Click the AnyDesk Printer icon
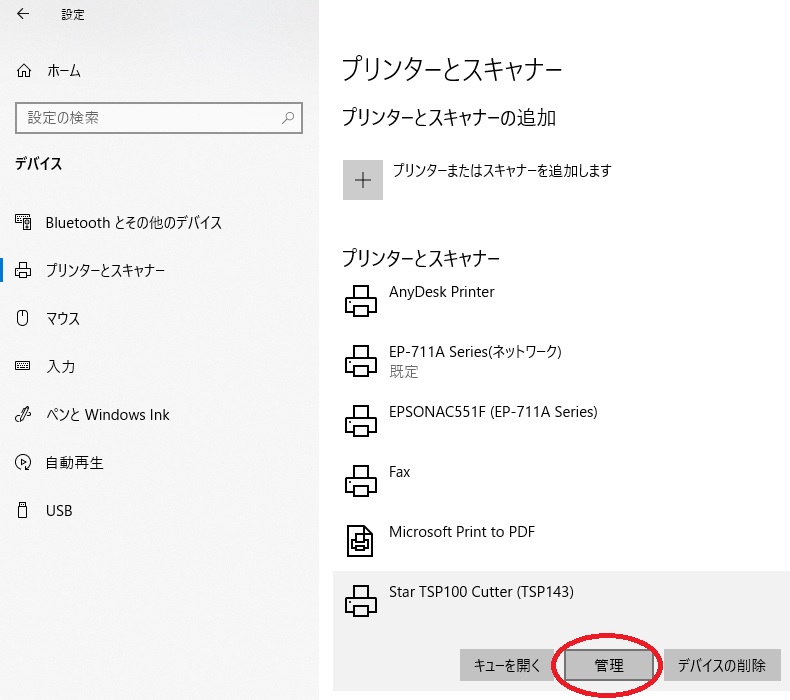 361,301
